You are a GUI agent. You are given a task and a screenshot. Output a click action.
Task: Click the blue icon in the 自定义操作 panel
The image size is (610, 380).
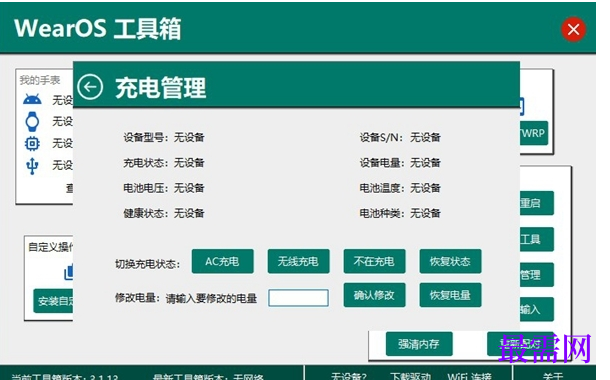69,272
